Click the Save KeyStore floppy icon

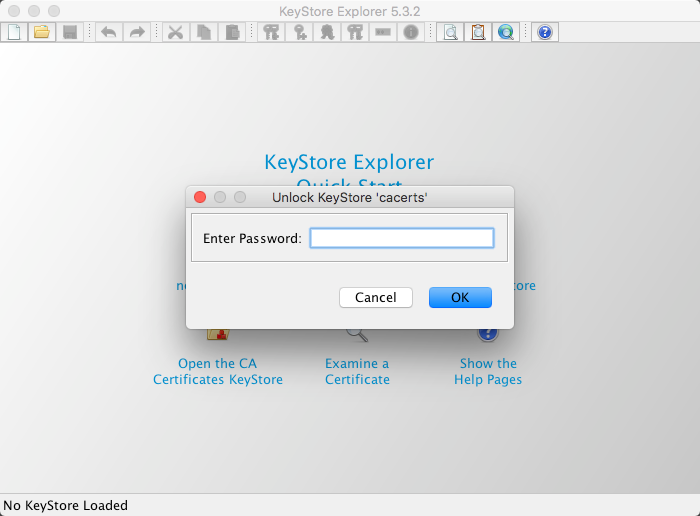[70, 32]
